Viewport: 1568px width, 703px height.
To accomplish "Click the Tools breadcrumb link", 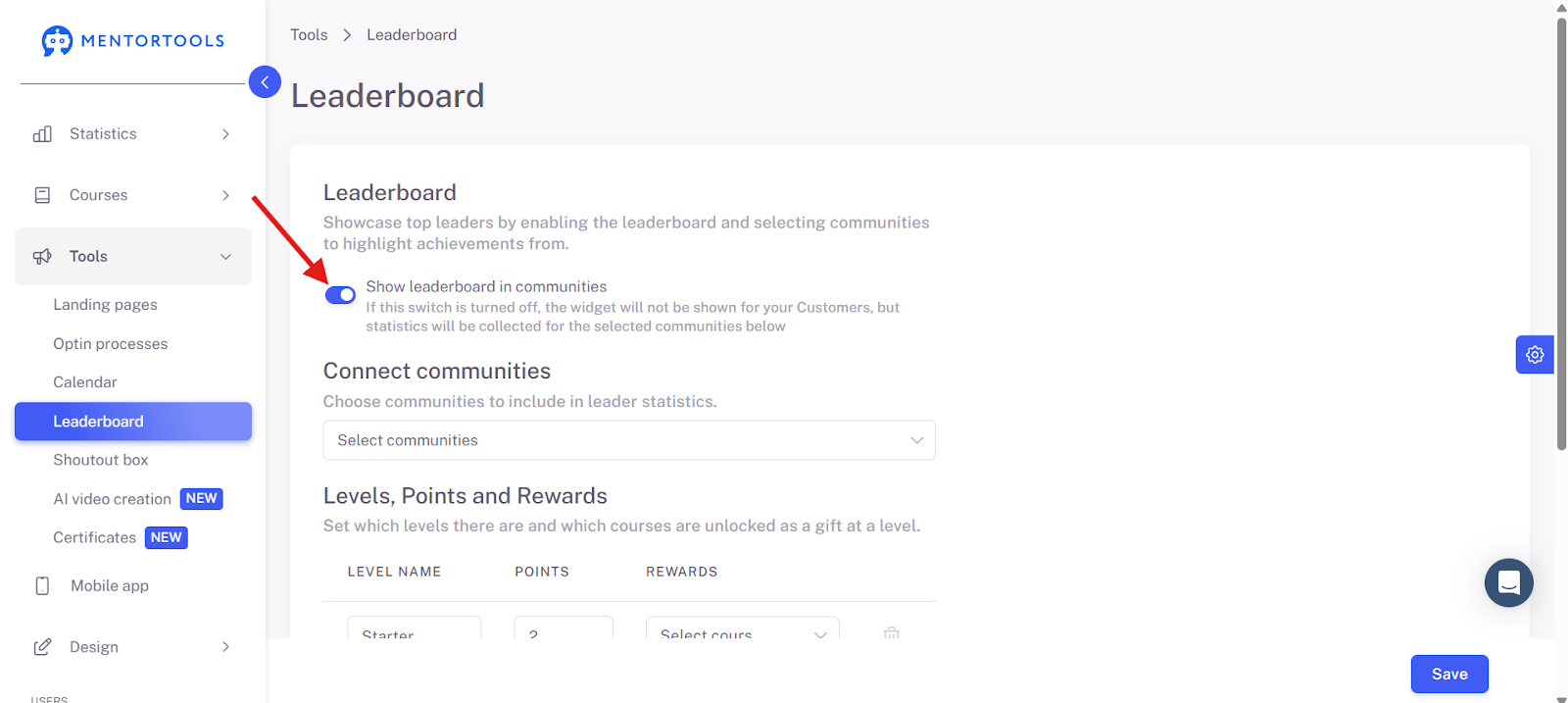I will pyautogui.click(x=309, y=35).
